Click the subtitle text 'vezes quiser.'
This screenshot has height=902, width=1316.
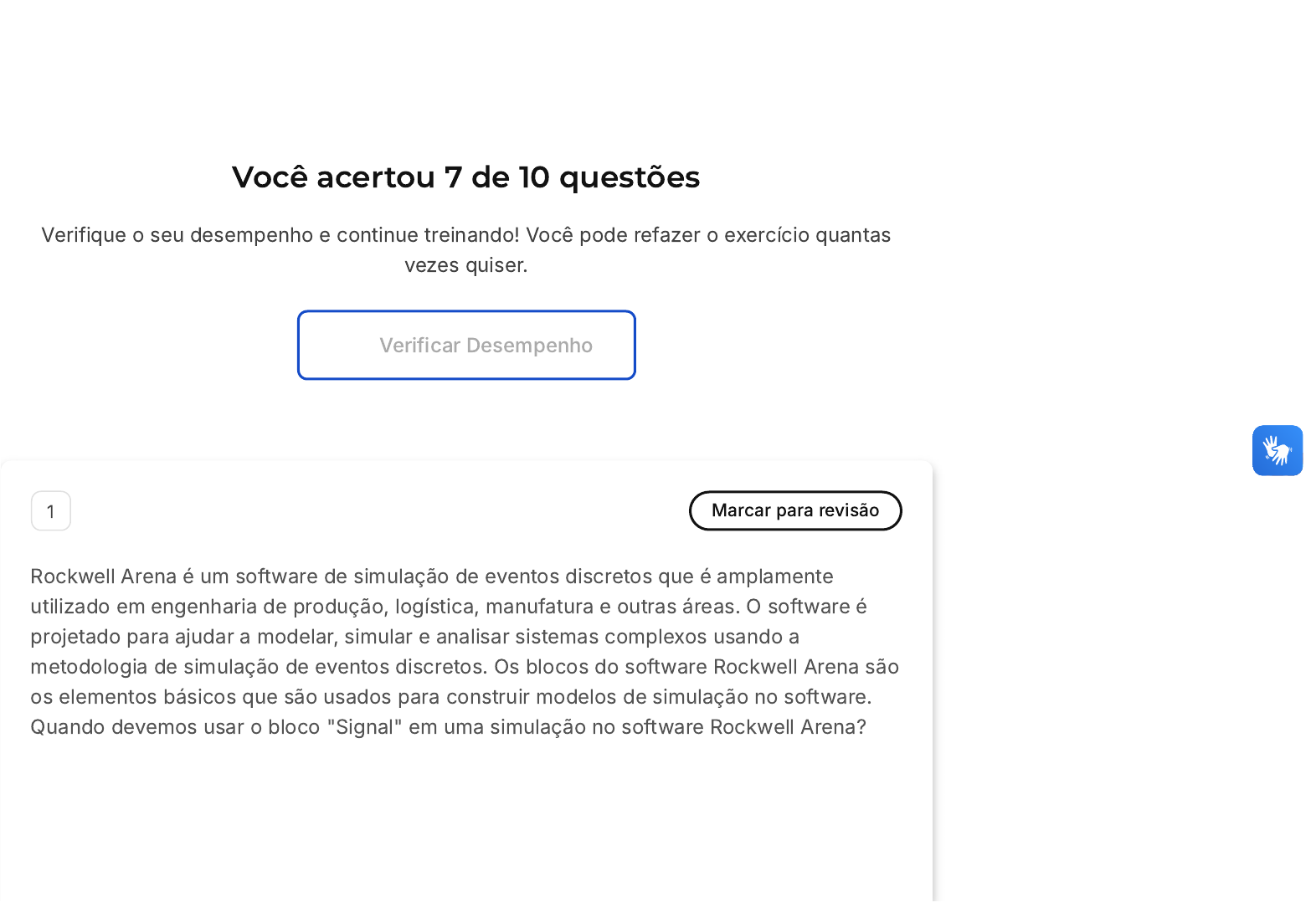pos(465,265)
